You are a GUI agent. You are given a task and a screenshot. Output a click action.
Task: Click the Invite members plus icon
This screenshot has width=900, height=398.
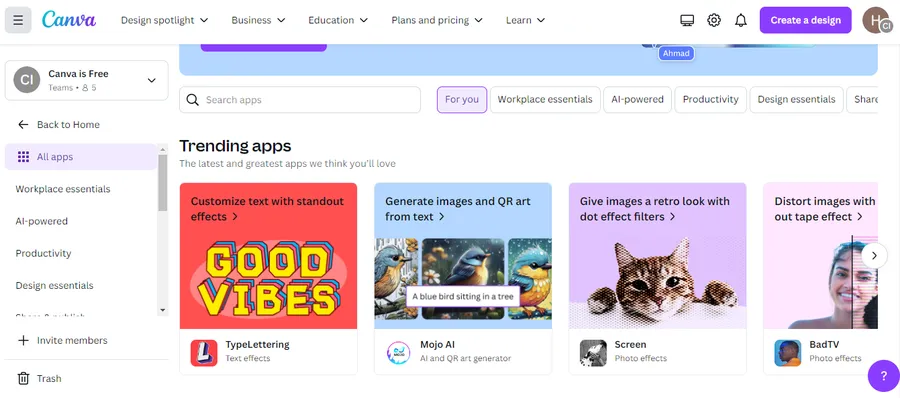click(x=23, y=341)
